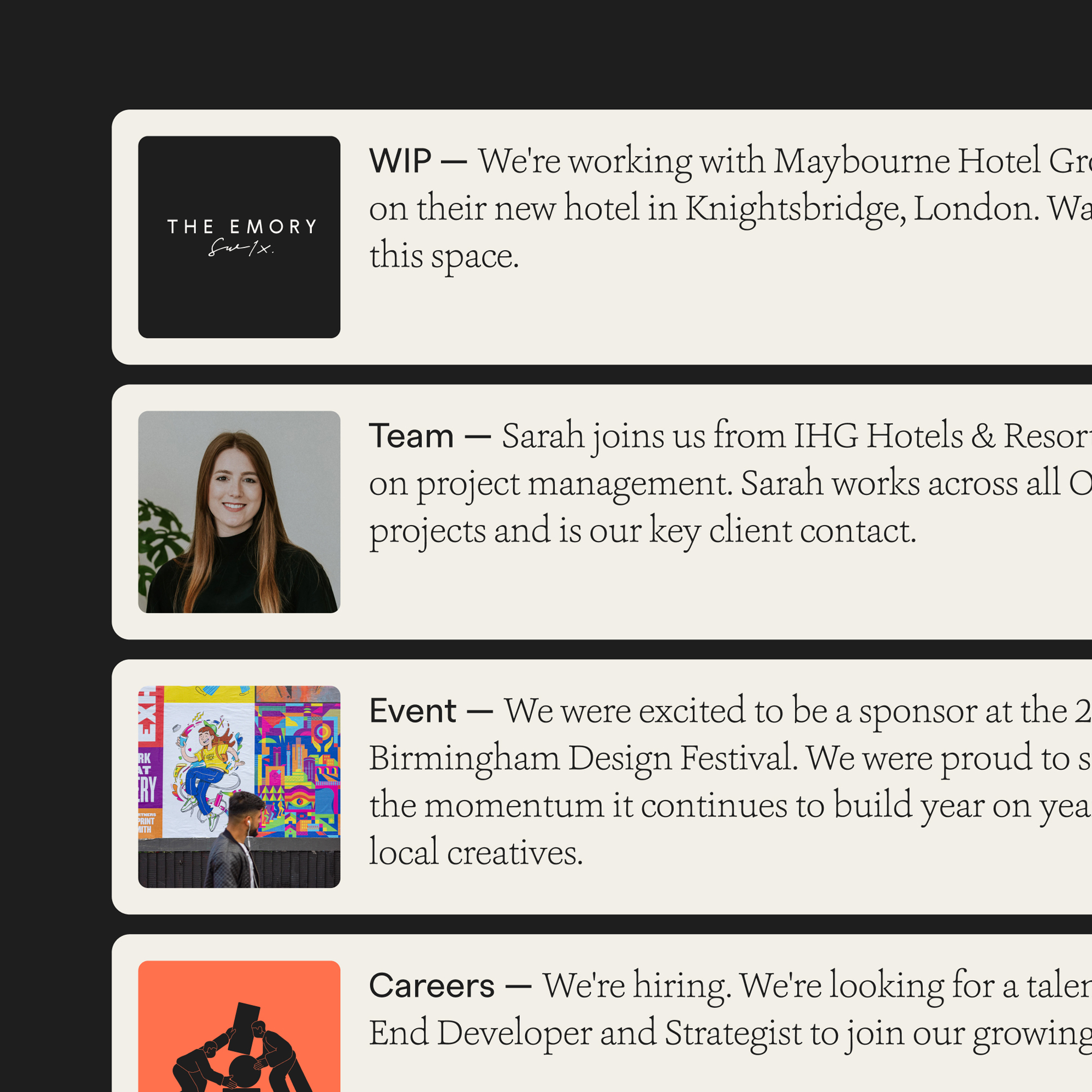Click the orange Careers illustration thumbnail
Image resolution: width=1092 pixels, height=1092 pixels.
tap(239, 1026)
